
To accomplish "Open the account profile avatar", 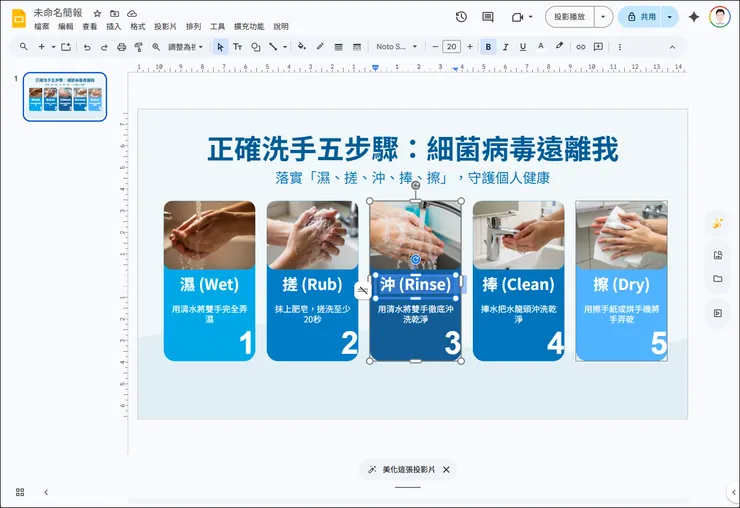I will pyautogui.click(x=719, y=17).
